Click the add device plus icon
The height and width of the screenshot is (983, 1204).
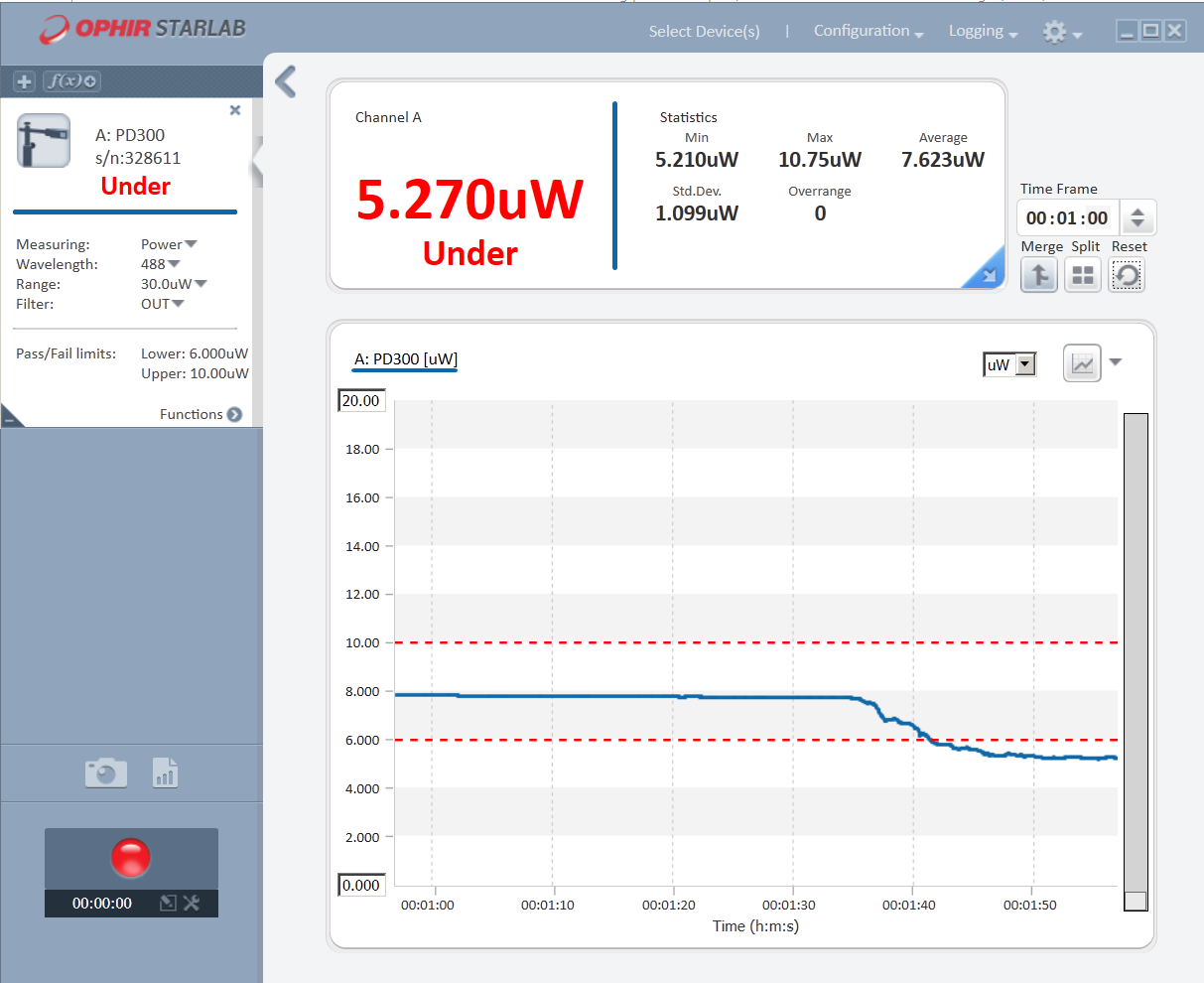[x=25, y=81]
